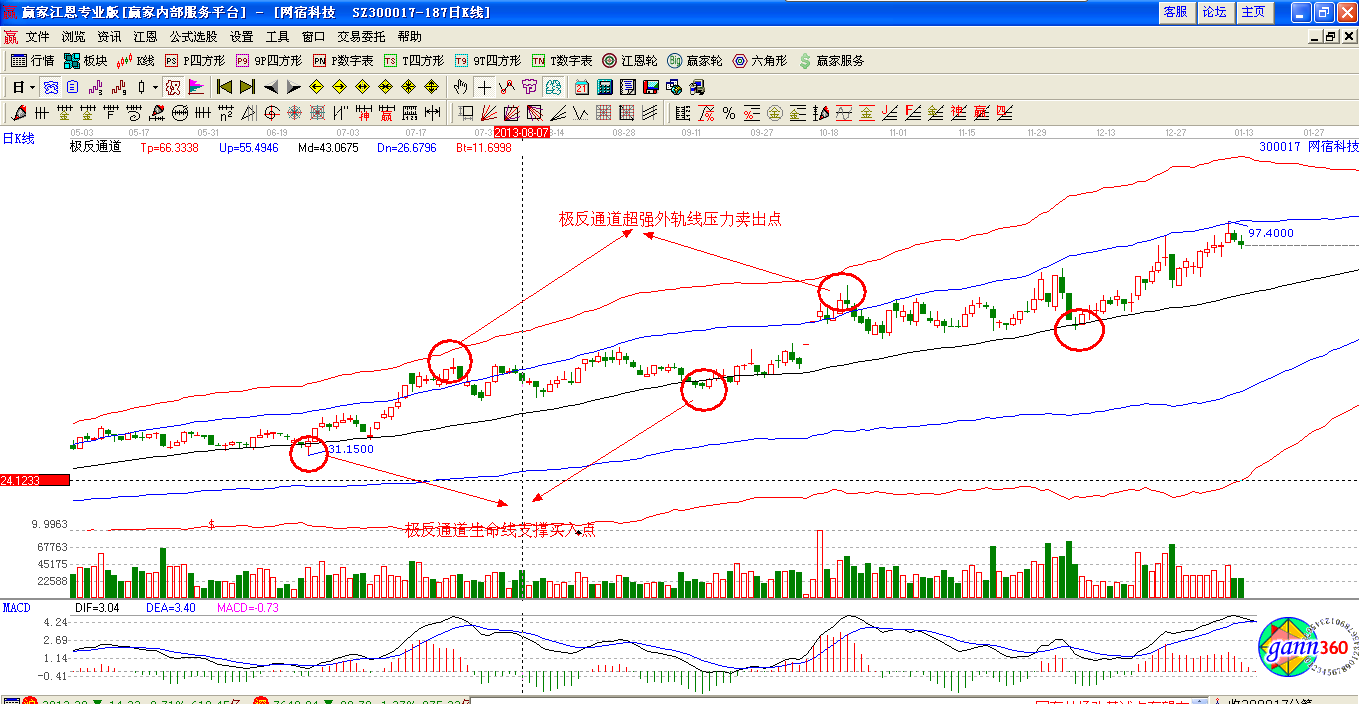Viewport: 1359px width, 704px height.
Task: Toggle the blue highlighted chart overlay button
Action: point(48,87)
